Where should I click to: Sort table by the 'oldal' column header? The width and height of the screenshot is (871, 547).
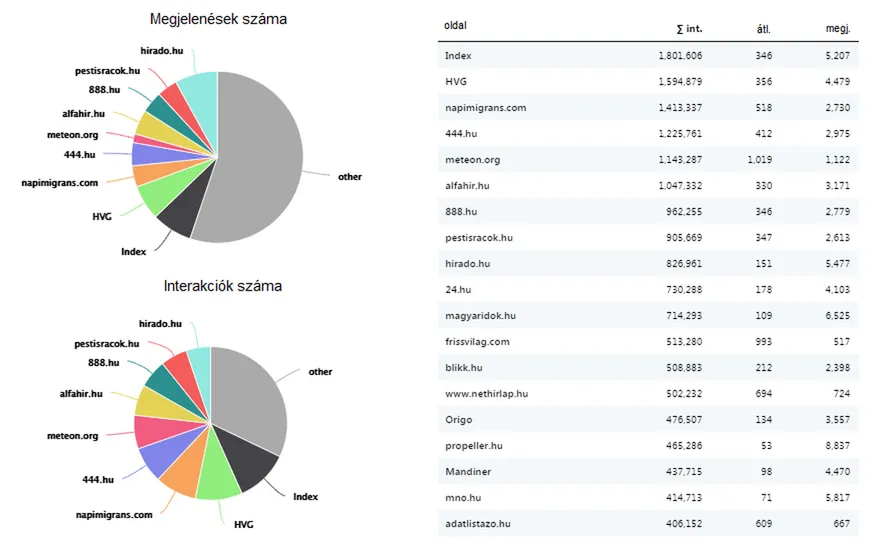click(x=456, y=26)
